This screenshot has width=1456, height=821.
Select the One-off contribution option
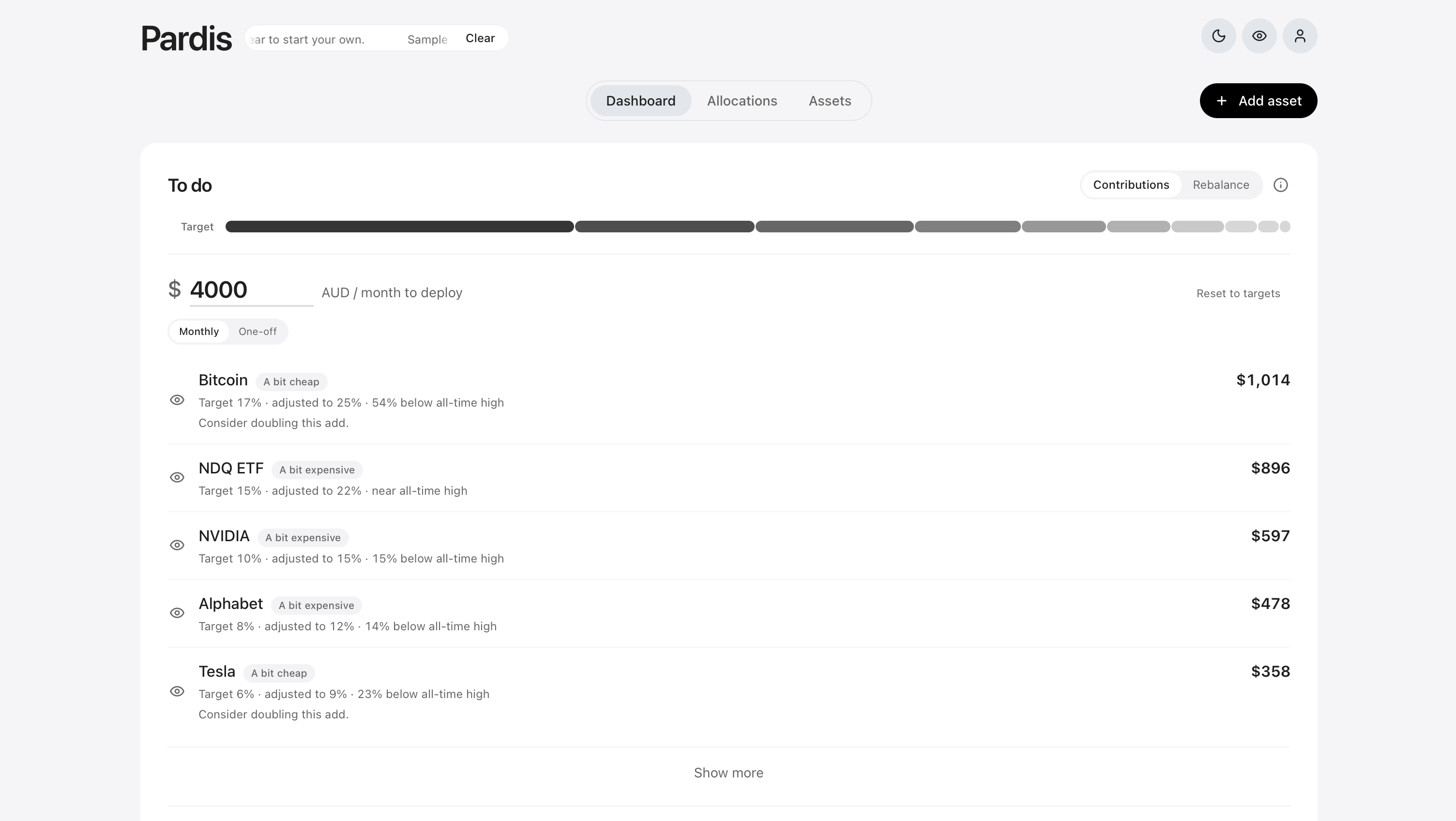coord(257,331)
